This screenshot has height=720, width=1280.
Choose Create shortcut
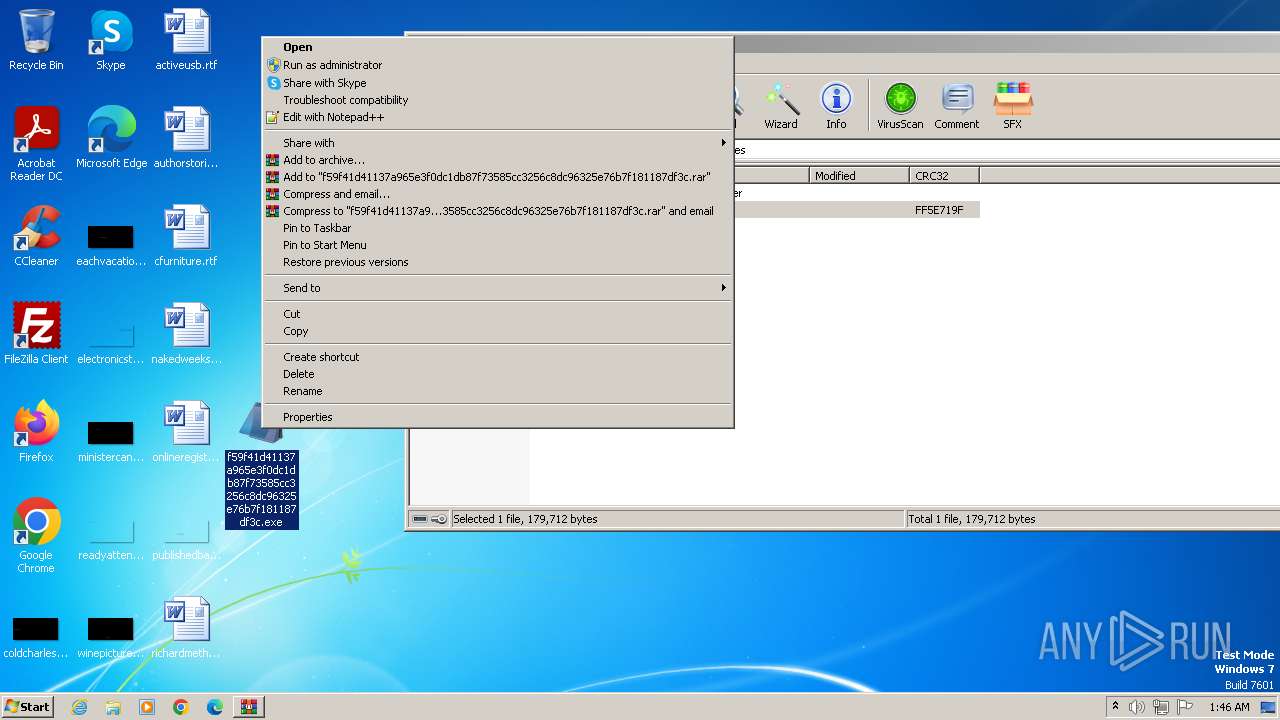[x=497, y=357]
